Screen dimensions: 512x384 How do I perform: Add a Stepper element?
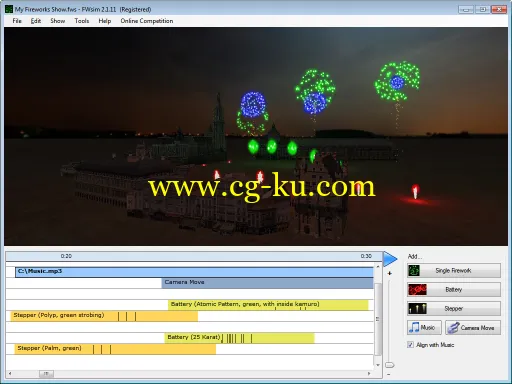click(x=454, y=309)
